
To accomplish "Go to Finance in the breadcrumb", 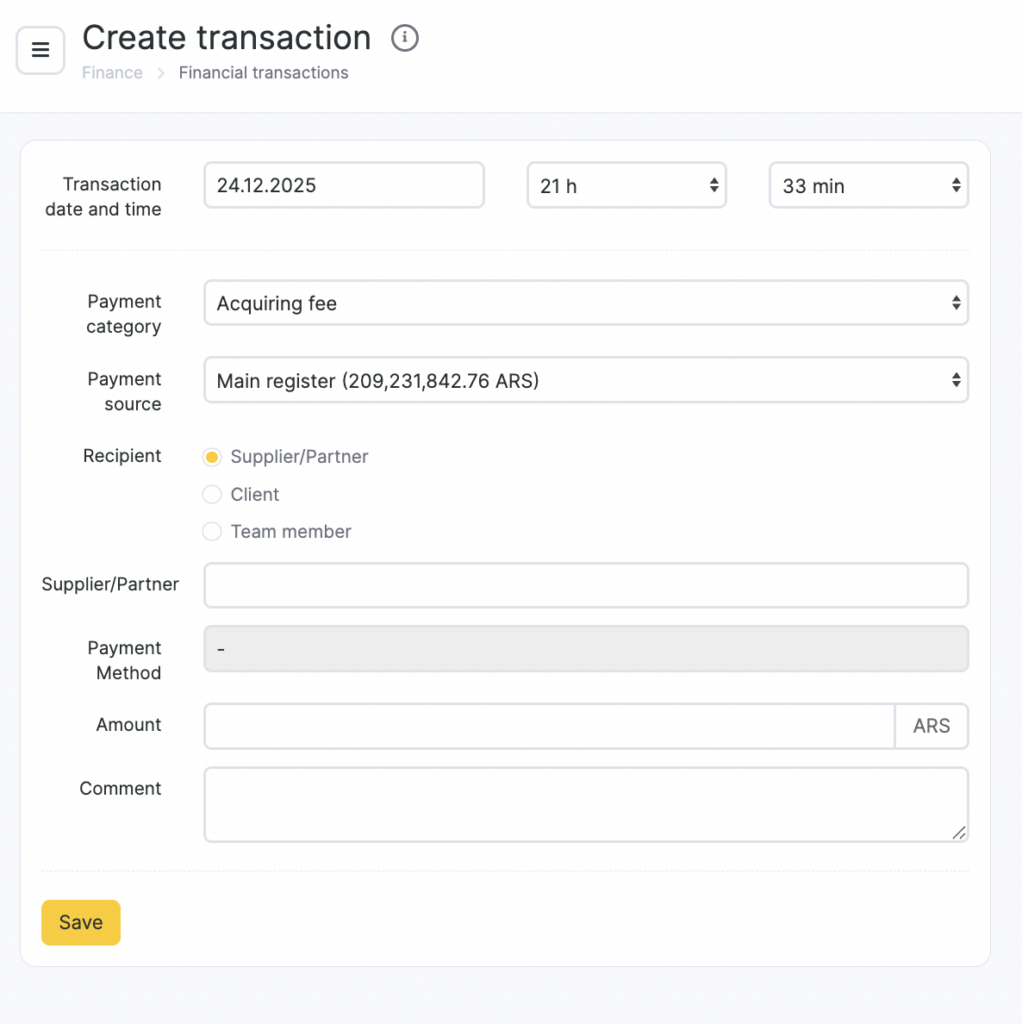I will point(112,73).
